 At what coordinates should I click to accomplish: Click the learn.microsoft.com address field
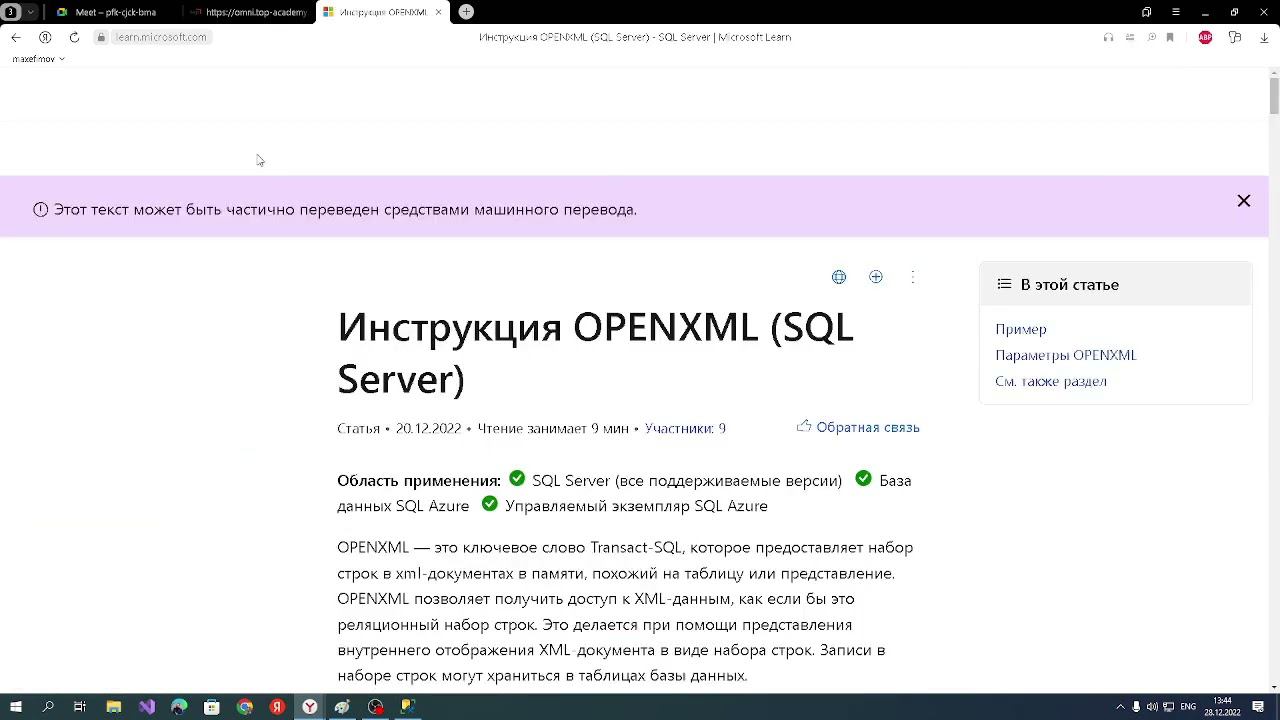coord(160,37)
